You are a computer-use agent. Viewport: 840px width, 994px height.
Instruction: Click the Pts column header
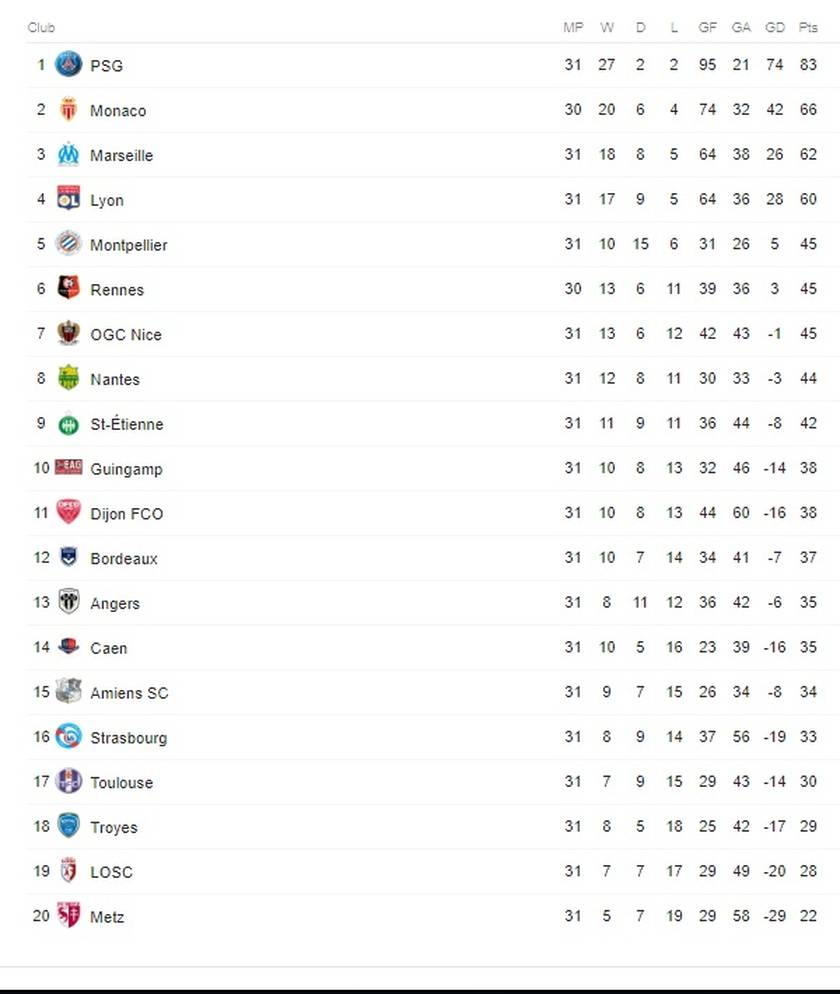tap(808, 28)
